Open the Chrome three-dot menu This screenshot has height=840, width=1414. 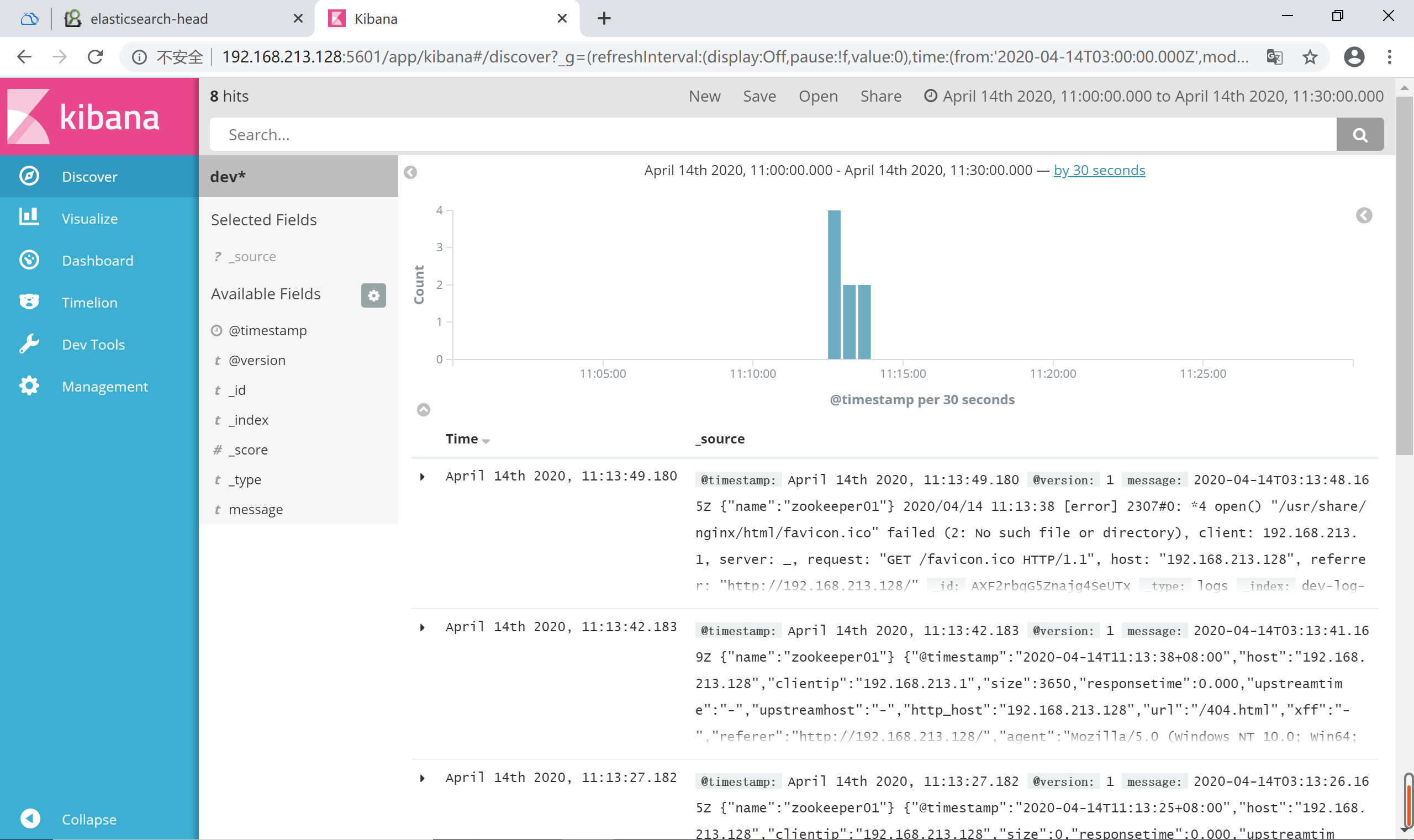(1390, 56)
